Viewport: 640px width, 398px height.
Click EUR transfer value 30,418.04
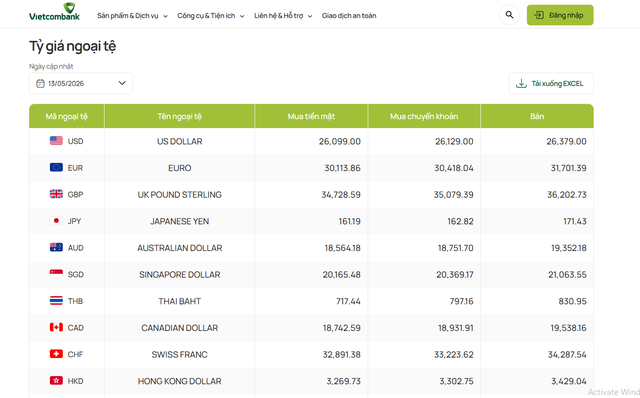453,168
